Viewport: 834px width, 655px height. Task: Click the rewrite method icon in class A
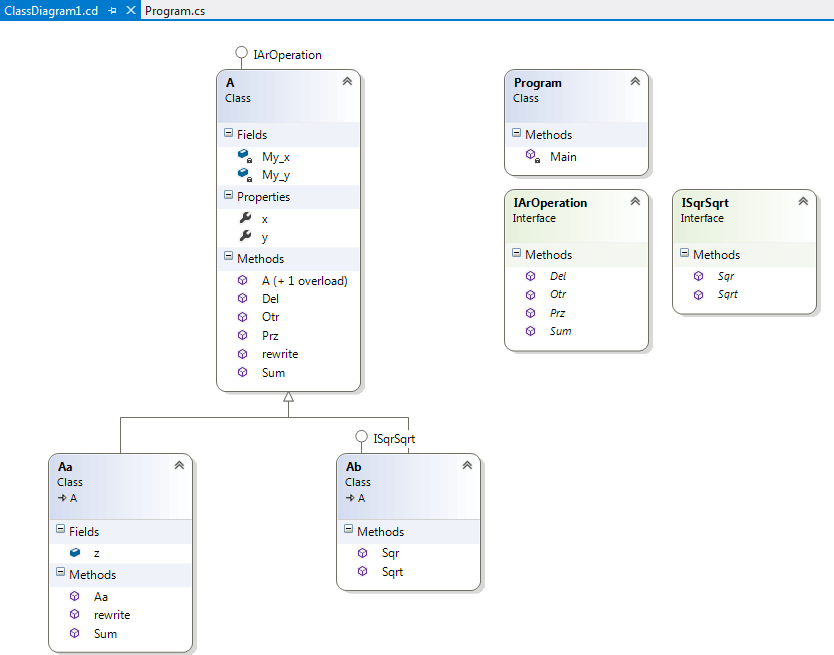click(x=243, y=354)
